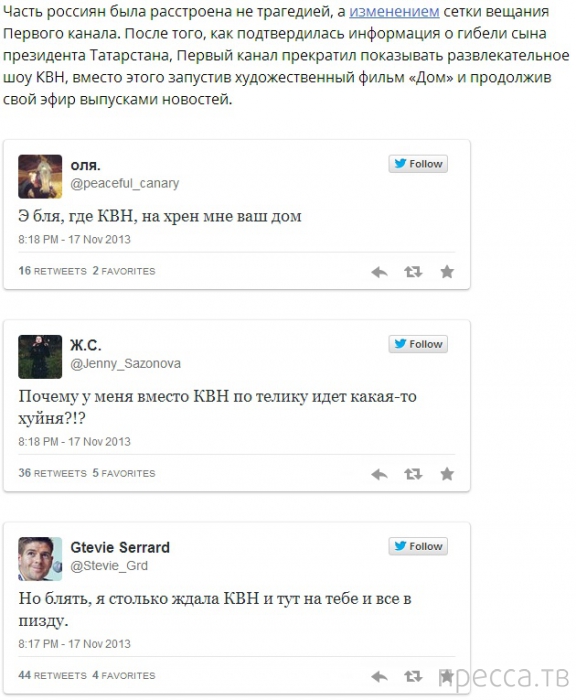Follow the оля. account
Screen dimensions: 576x700
[x=418, y=164]
